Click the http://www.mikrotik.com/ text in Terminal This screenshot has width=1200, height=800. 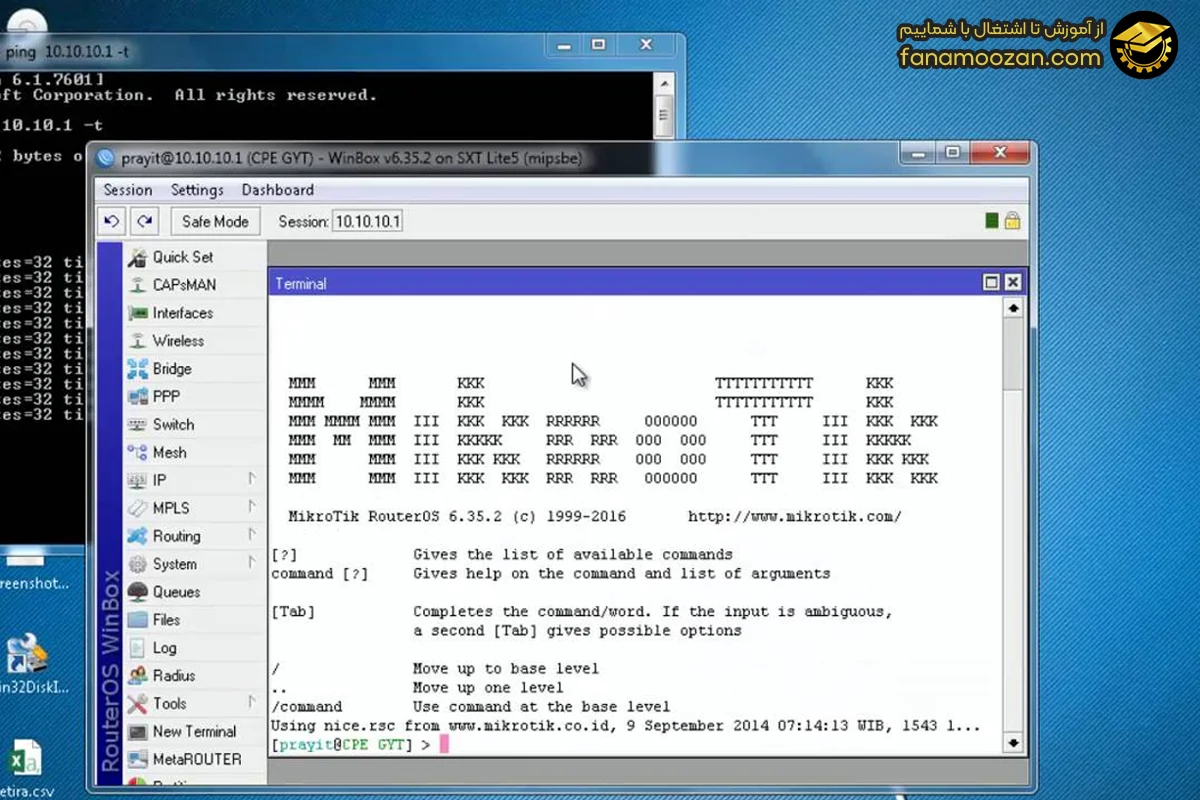795,517
